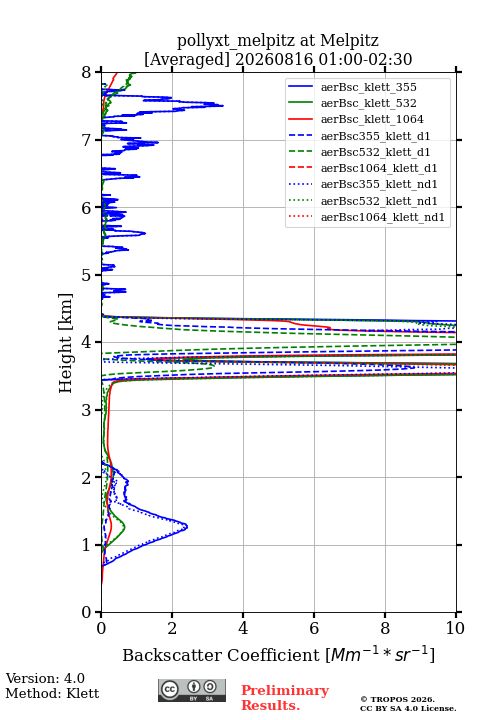
Task: Click the Backscatter Coefficient axis label
Action: click(278, 655)
